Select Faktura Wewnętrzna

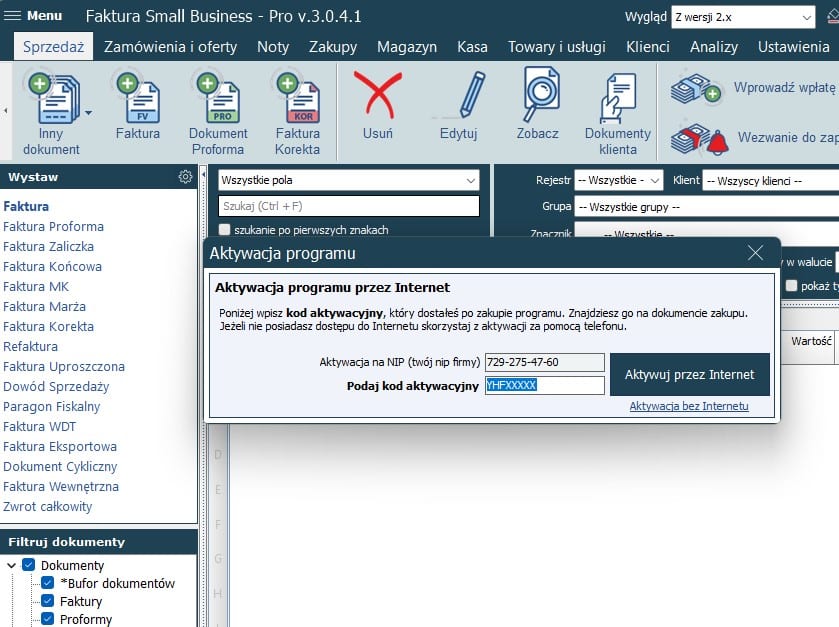(61, 486)
